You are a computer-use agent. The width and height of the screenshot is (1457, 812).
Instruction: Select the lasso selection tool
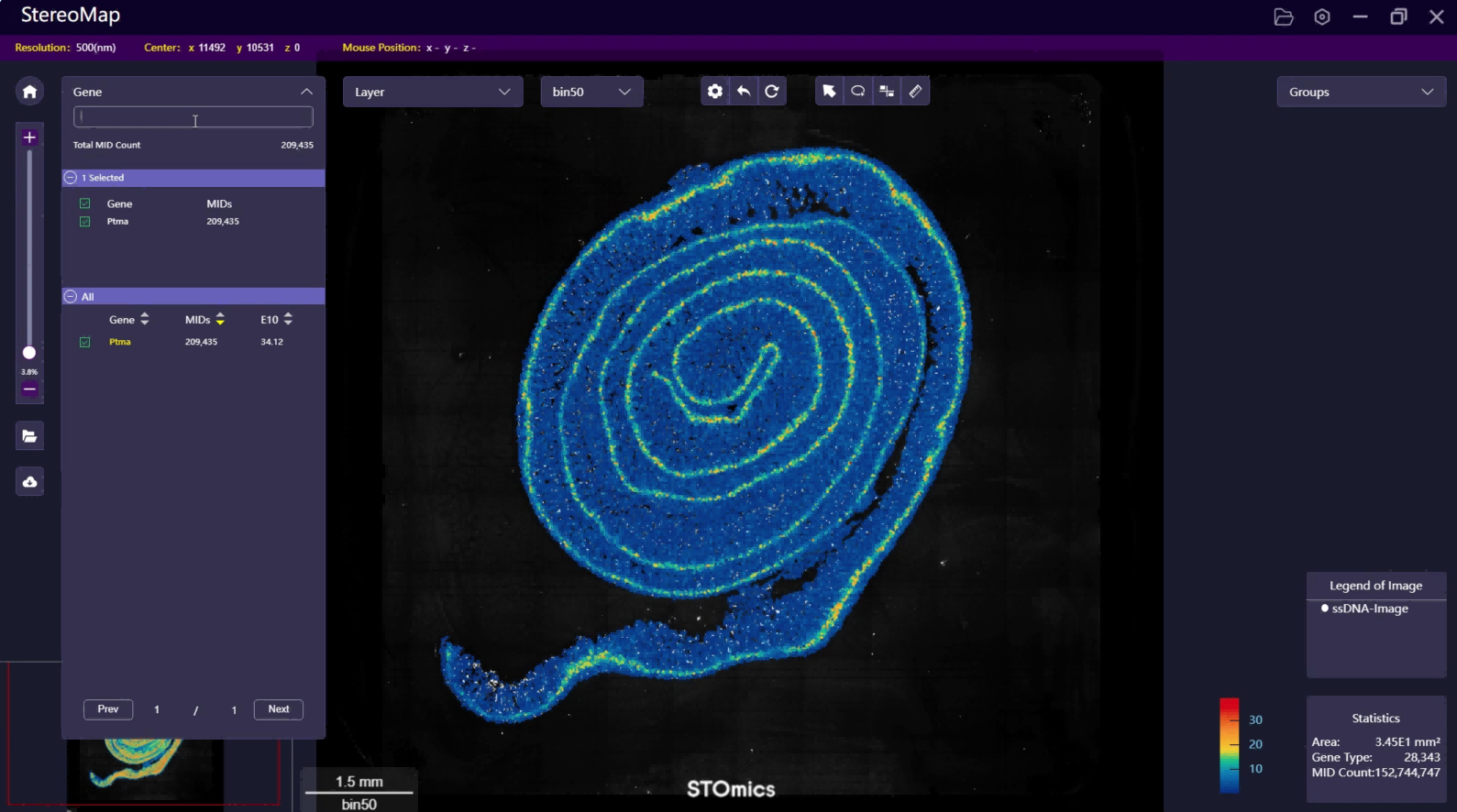tap(857, 92)
